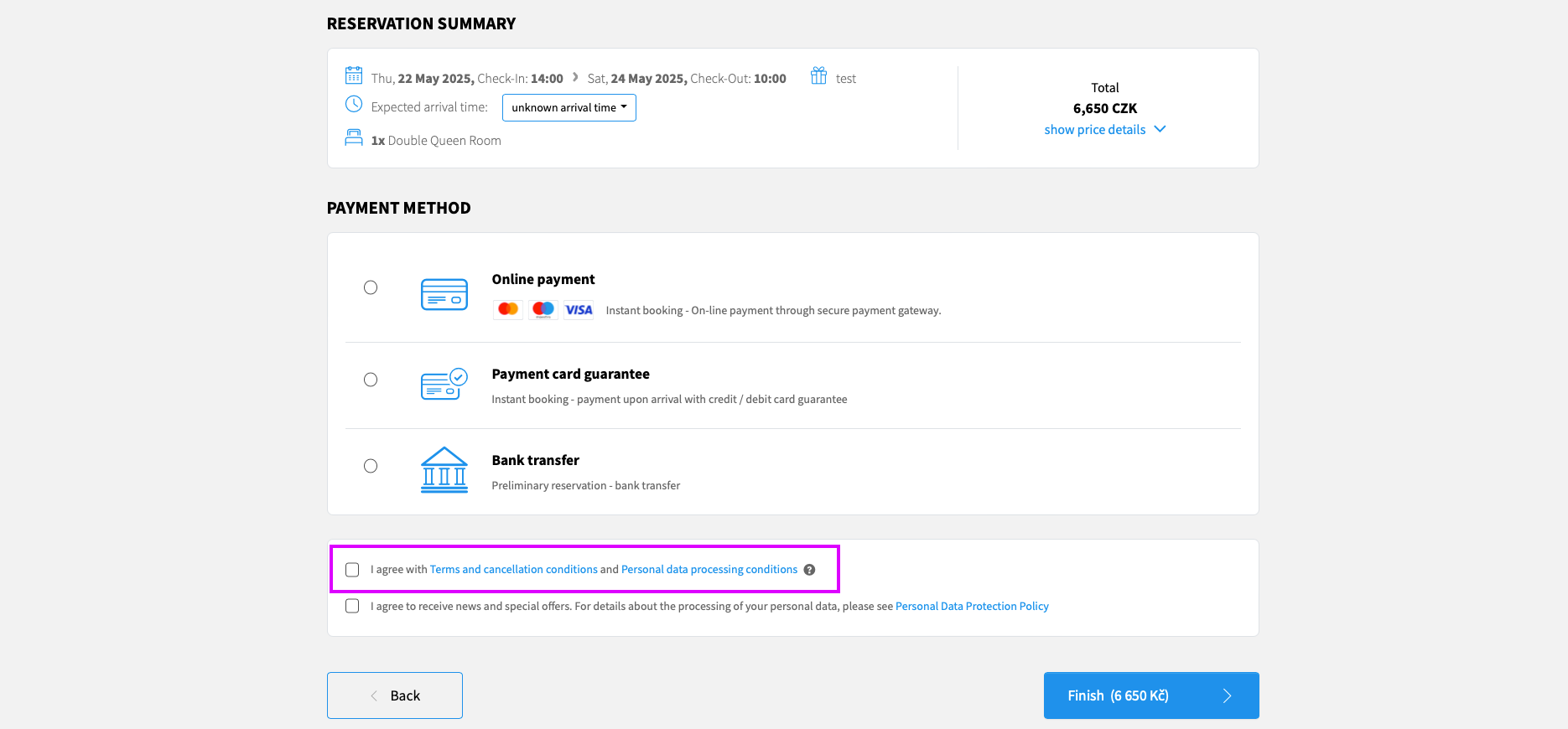Click the Preliminary reservation - bank transfer description
The image size is (1568, 729).
[586, 485]
